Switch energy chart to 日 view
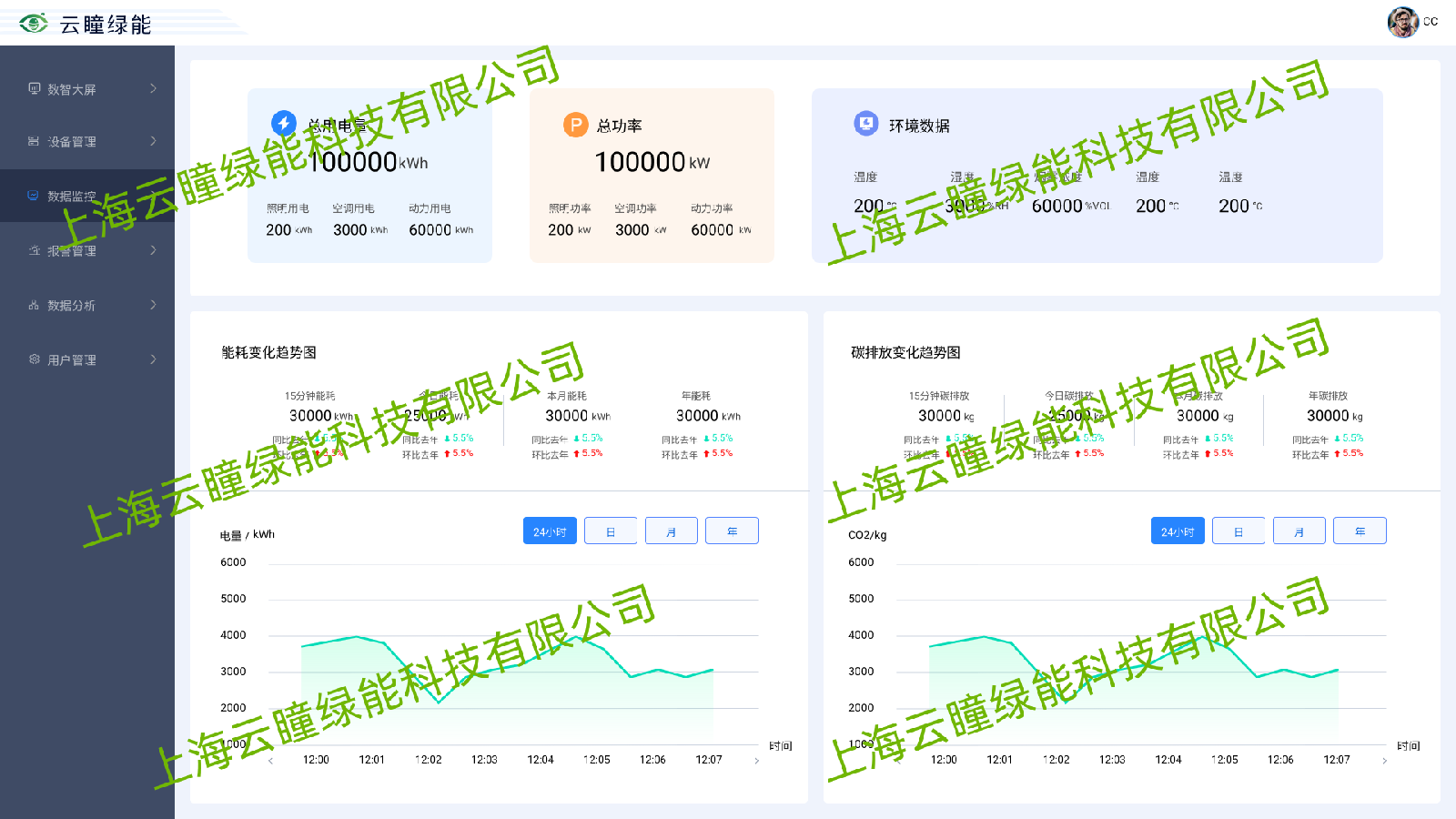This screenshot has width=1456, height=819. click(611, 531)
